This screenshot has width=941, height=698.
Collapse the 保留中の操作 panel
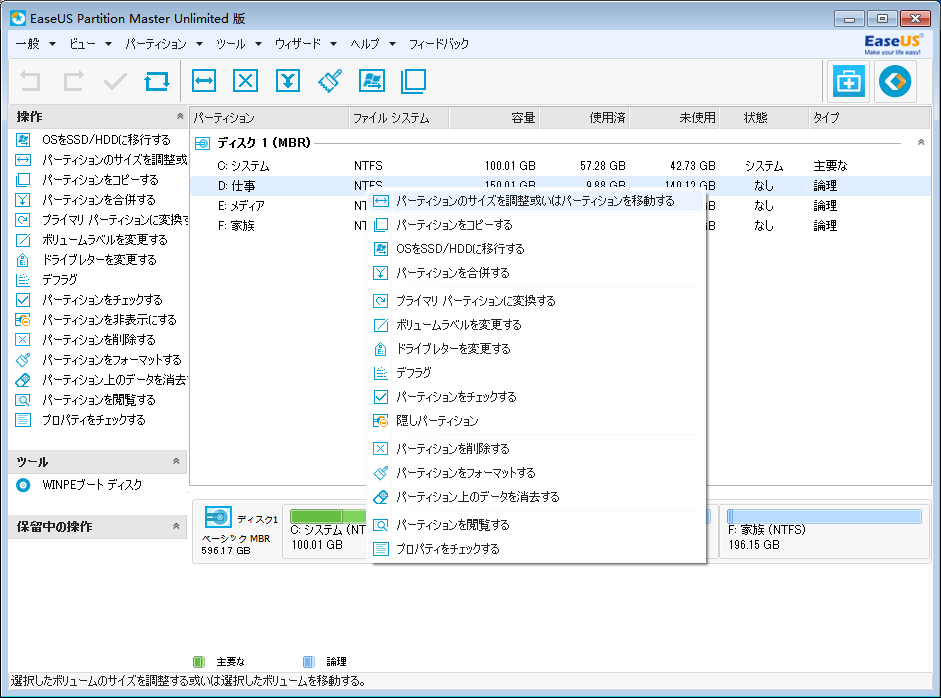[x=176, y=526]
